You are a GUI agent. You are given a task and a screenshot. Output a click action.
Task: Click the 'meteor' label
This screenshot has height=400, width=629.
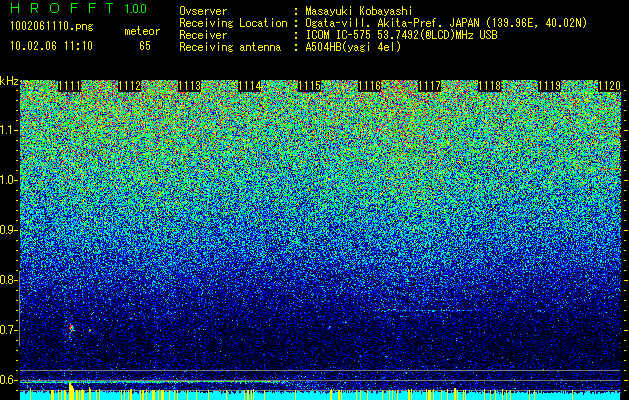coord(142,31)
